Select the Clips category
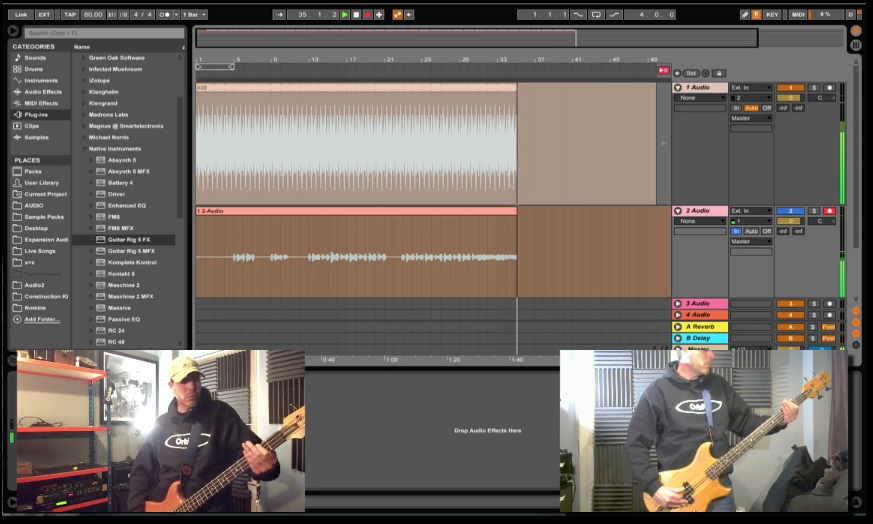Screen dimensions: 873x524 (x=31, y=126)
